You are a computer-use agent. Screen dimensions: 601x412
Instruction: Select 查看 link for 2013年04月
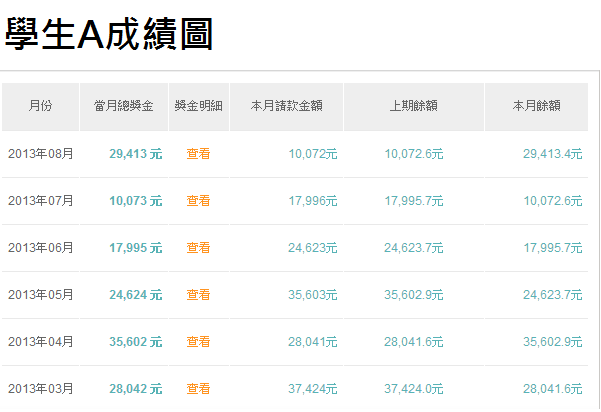[198, 342]
